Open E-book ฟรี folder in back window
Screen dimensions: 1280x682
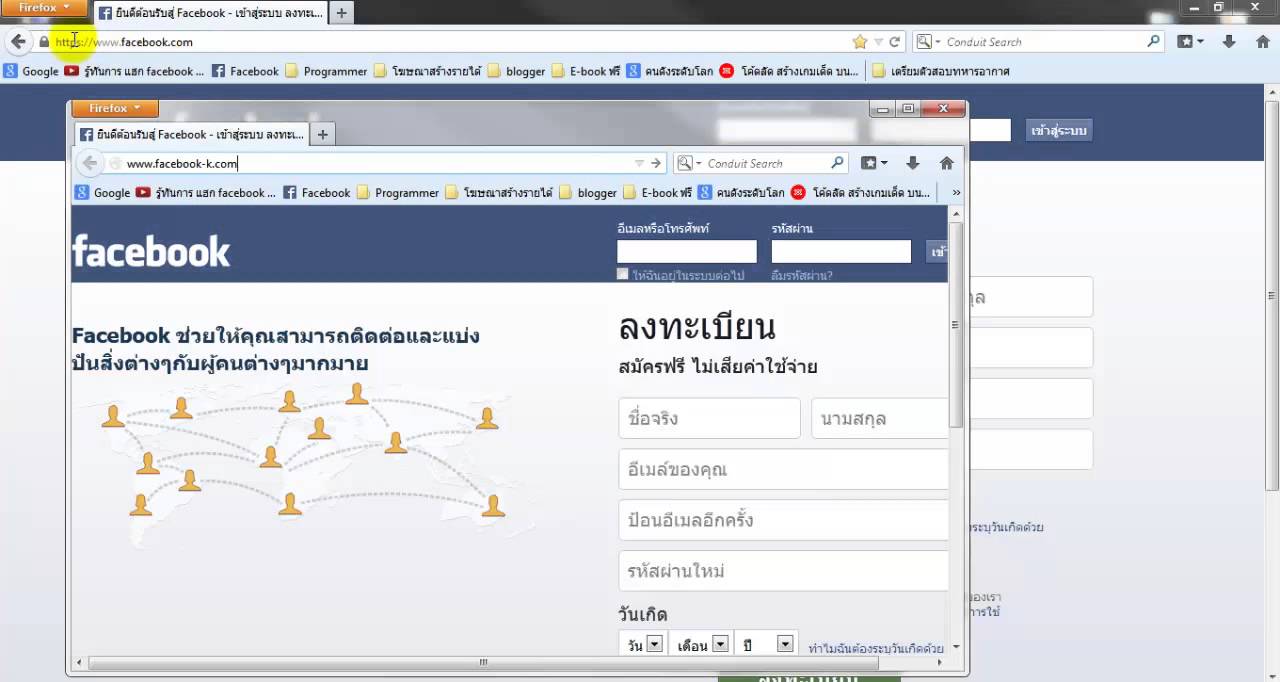[586, 71]
